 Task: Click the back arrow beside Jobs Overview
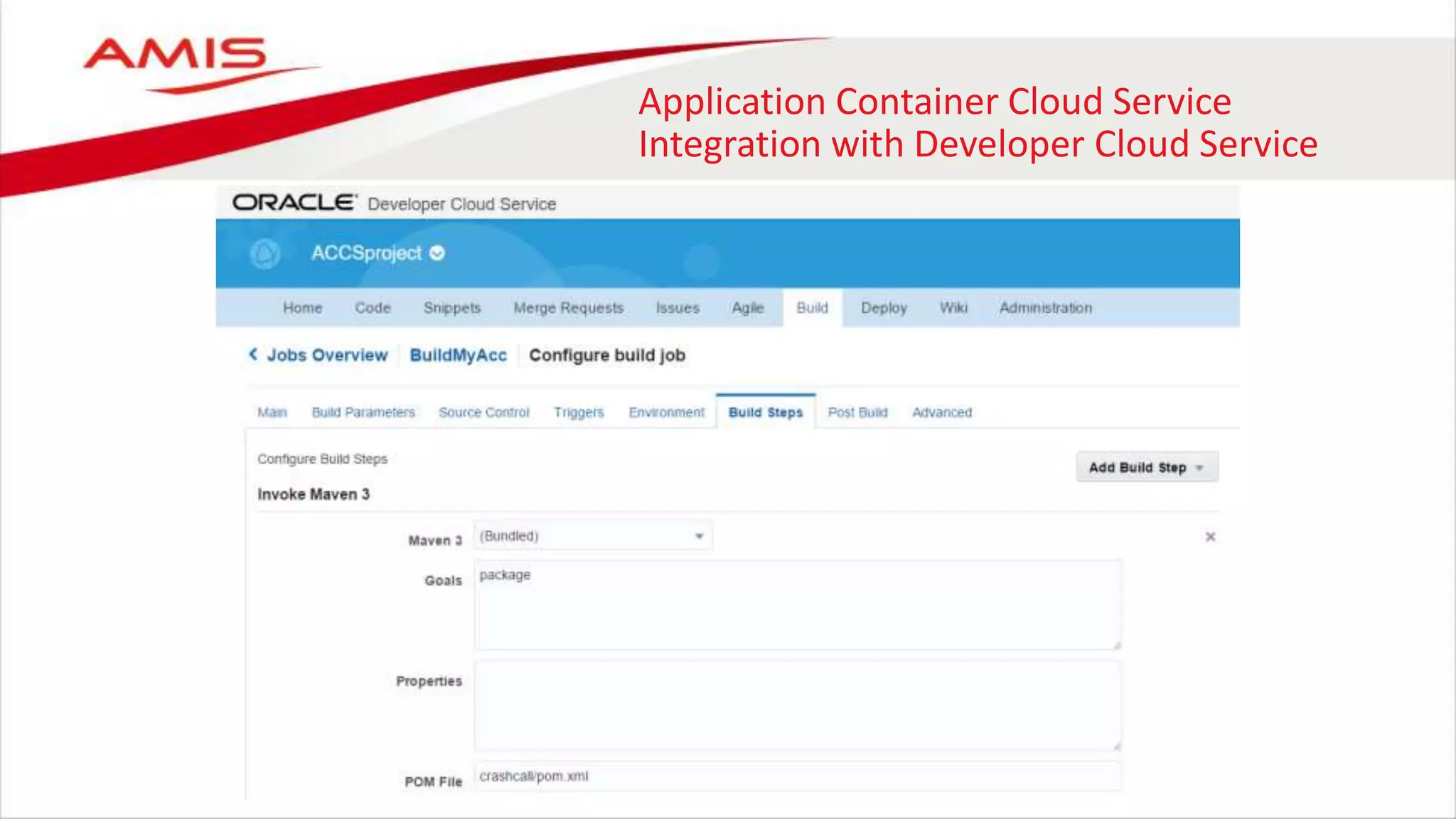[253, 354]
